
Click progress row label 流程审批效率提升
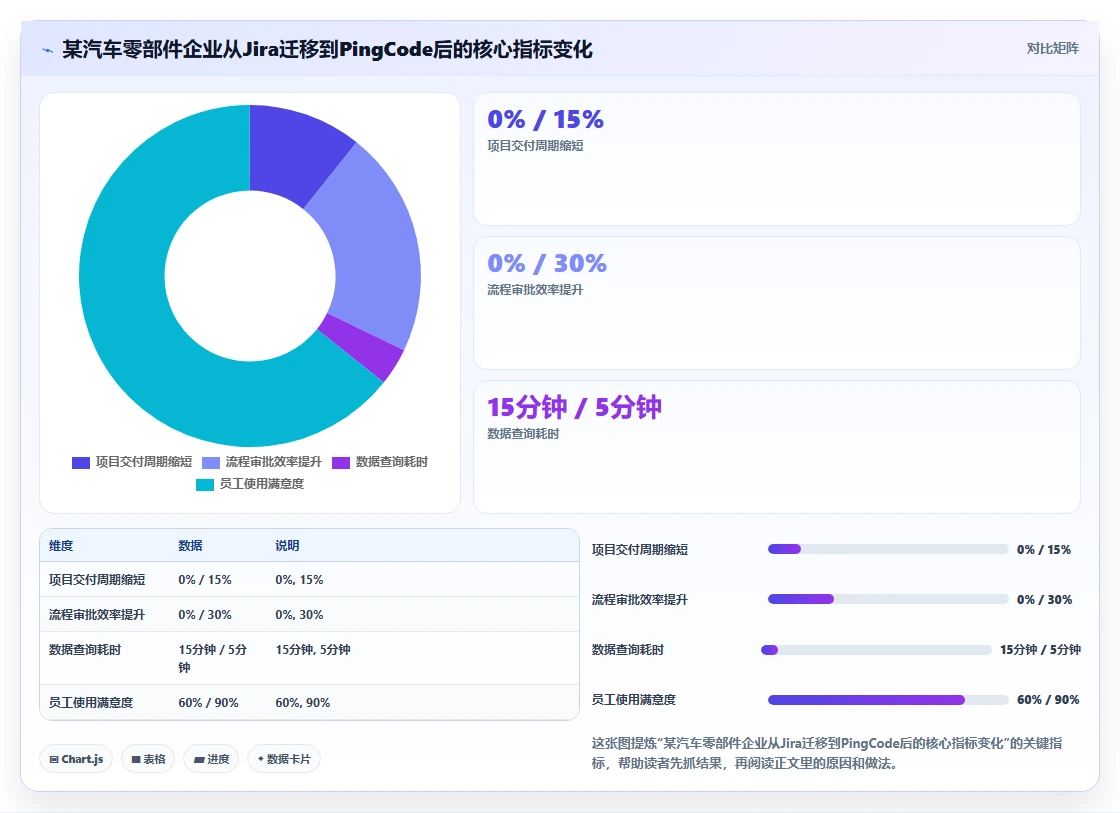click(640, 599)
